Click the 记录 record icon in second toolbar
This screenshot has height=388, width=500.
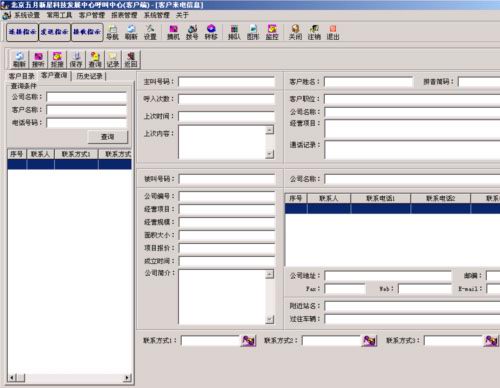coord(113,60)
